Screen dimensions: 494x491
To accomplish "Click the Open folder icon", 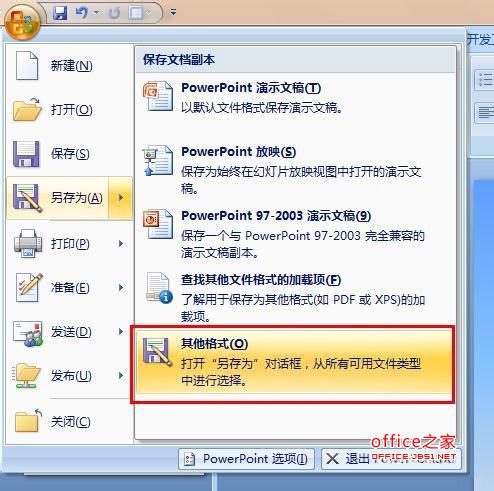I will (x=27, y=110).
